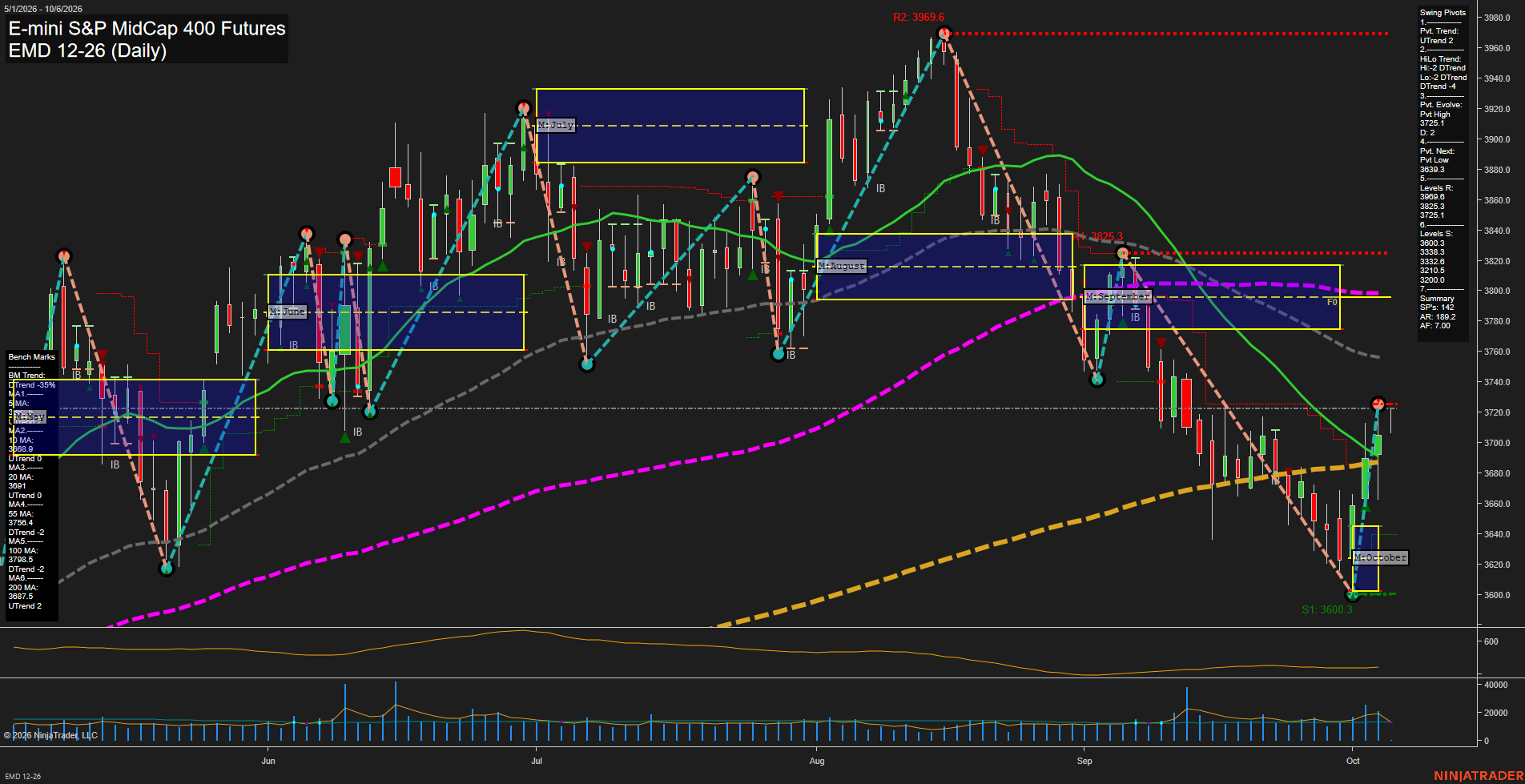Screen dimensions: 1525x784
Task: Click the 20000 label on the volume axis
Action: point(1496,713)
